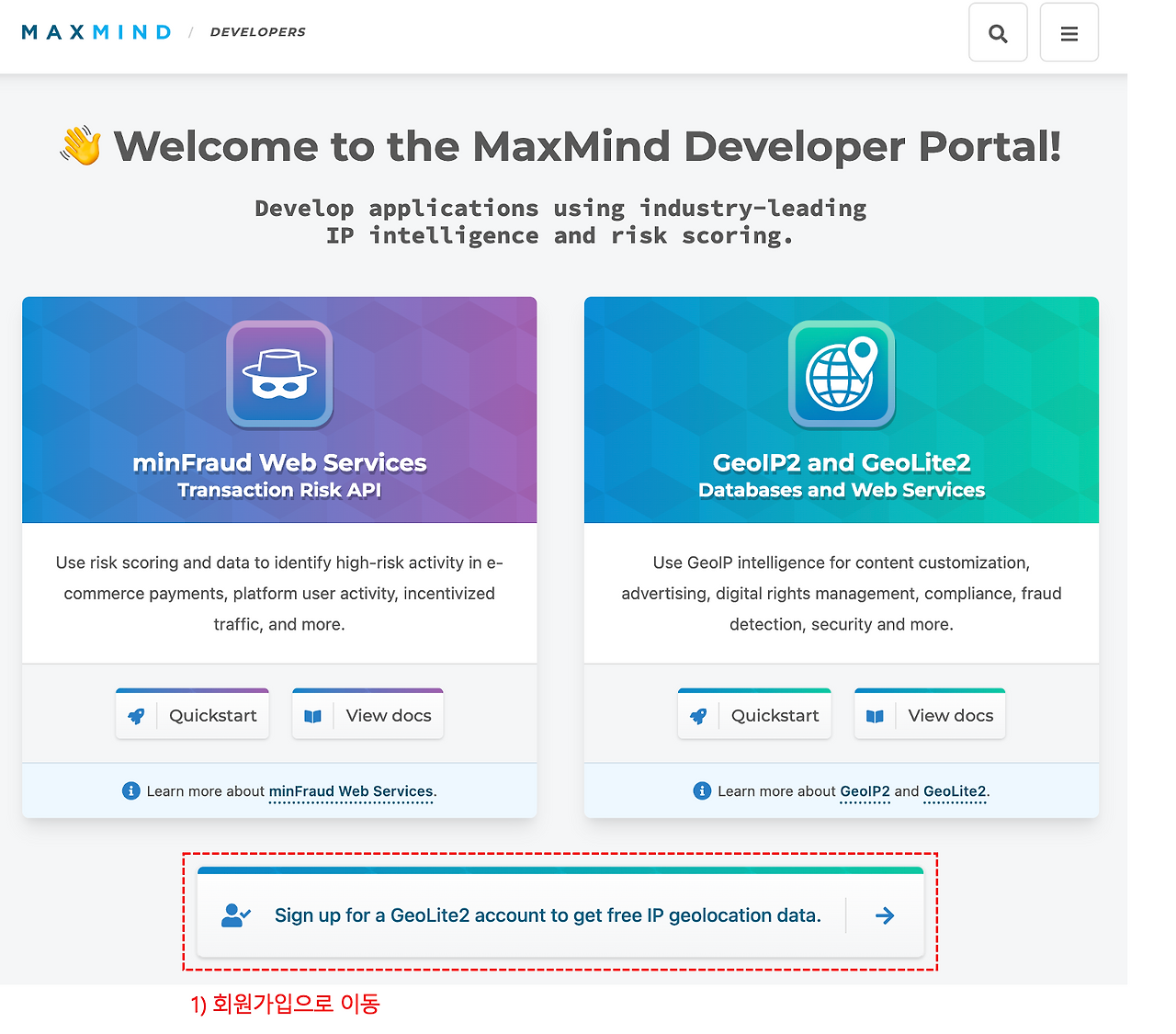
Task: Click the info icon beside minFraud learn more
Action: [x=131, y=791]
